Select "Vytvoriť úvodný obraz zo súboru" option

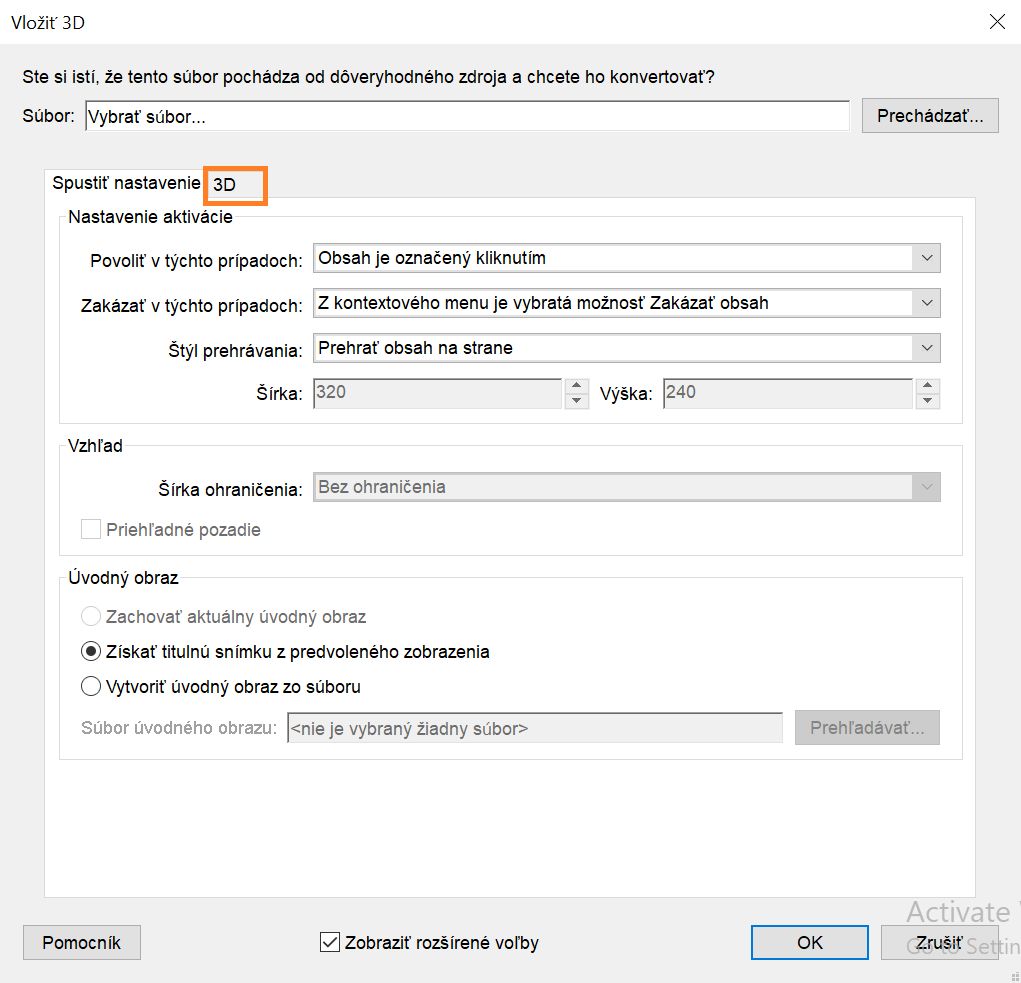(x=90, y=687)
